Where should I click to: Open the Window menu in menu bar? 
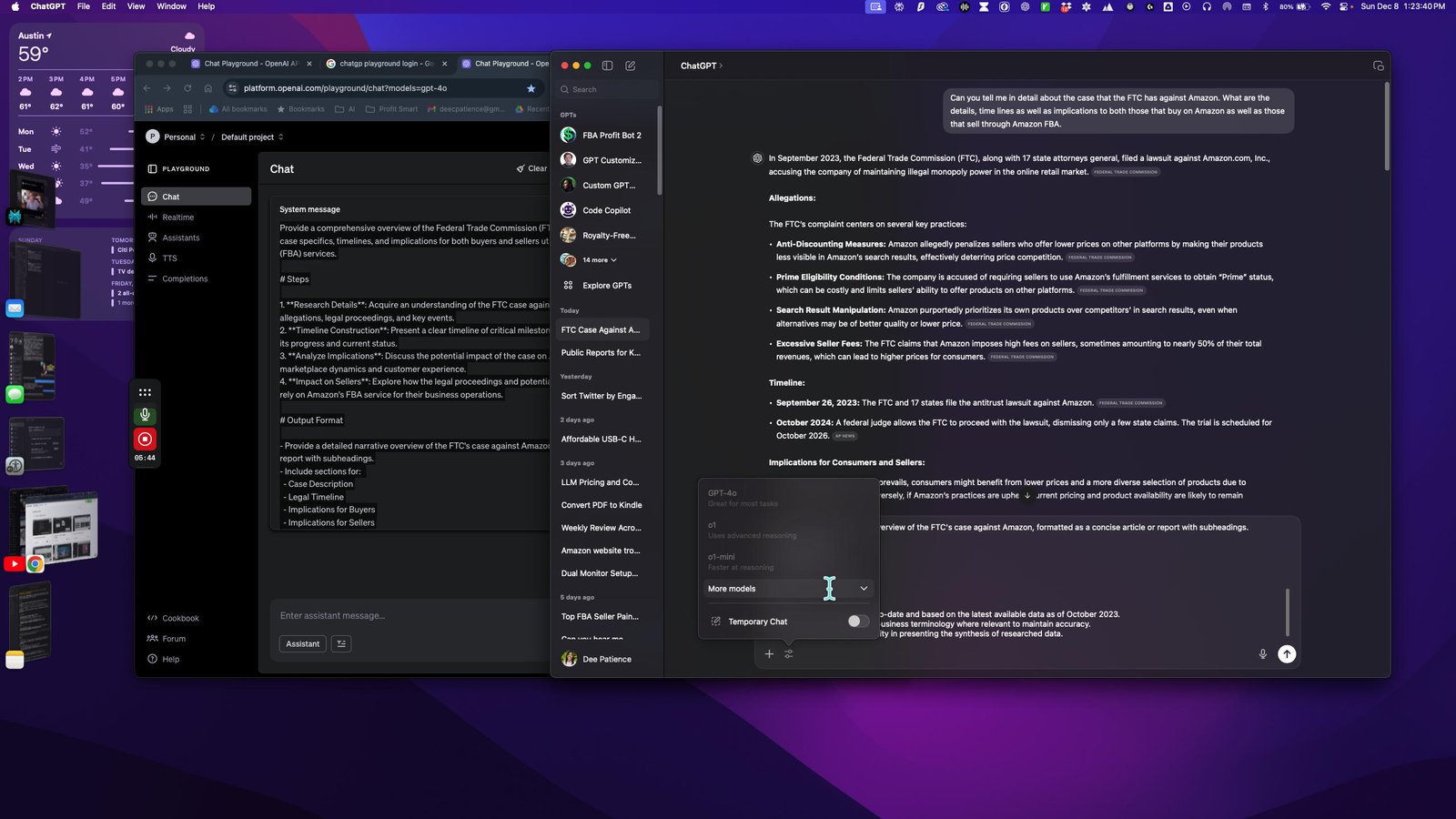pyautogui.click(x=171, y=6)
